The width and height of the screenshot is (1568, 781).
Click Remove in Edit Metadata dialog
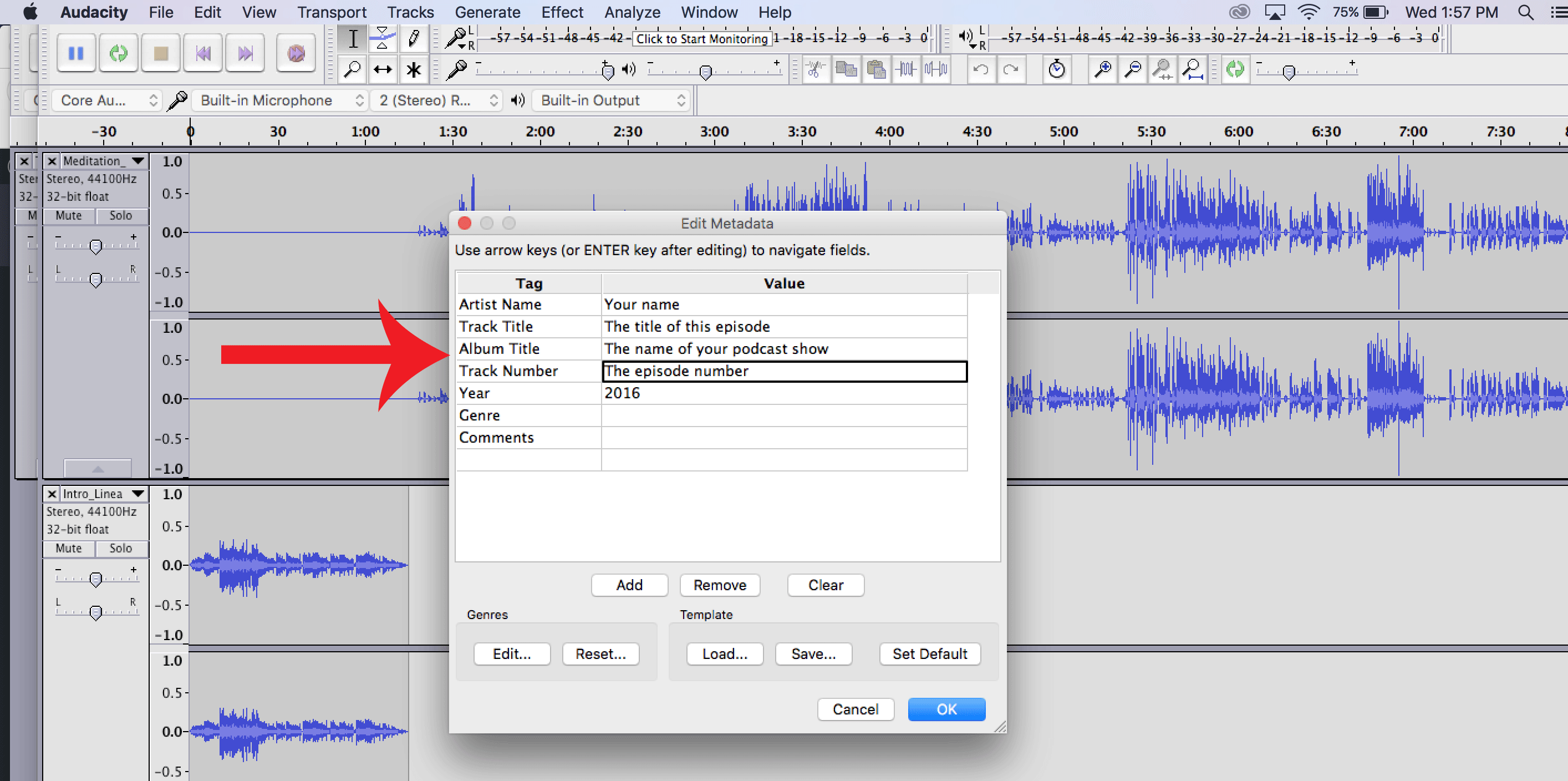coord(720,585)
